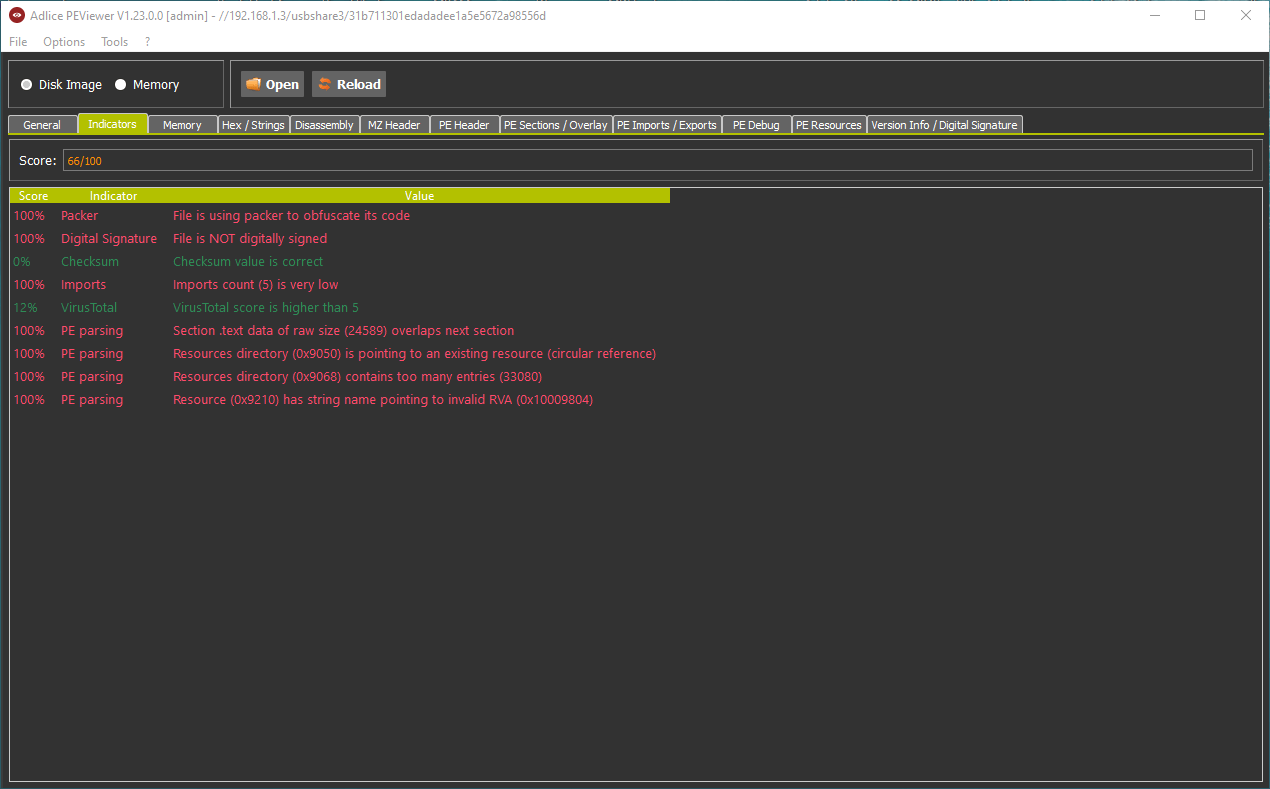Show the PE Imports / Exports tab
1270x789 pixels.
[666, 125]
